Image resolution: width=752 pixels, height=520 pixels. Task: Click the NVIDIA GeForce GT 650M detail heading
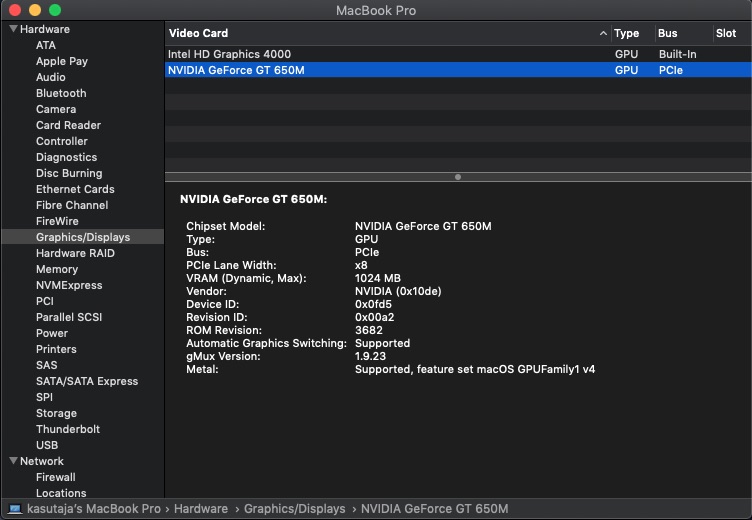pos(253,199)
